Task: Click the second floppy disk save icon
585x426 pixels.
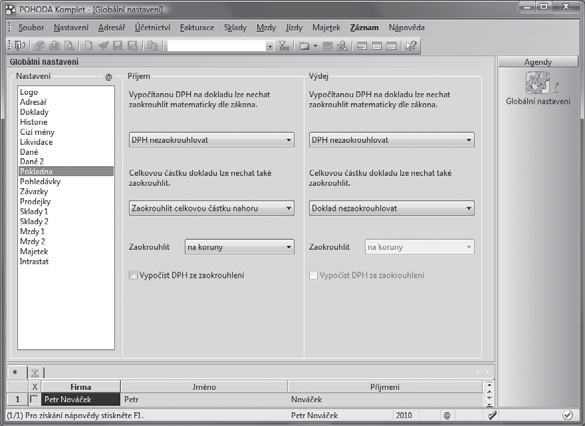Action: pyautogui.click(x=132, y=46)
